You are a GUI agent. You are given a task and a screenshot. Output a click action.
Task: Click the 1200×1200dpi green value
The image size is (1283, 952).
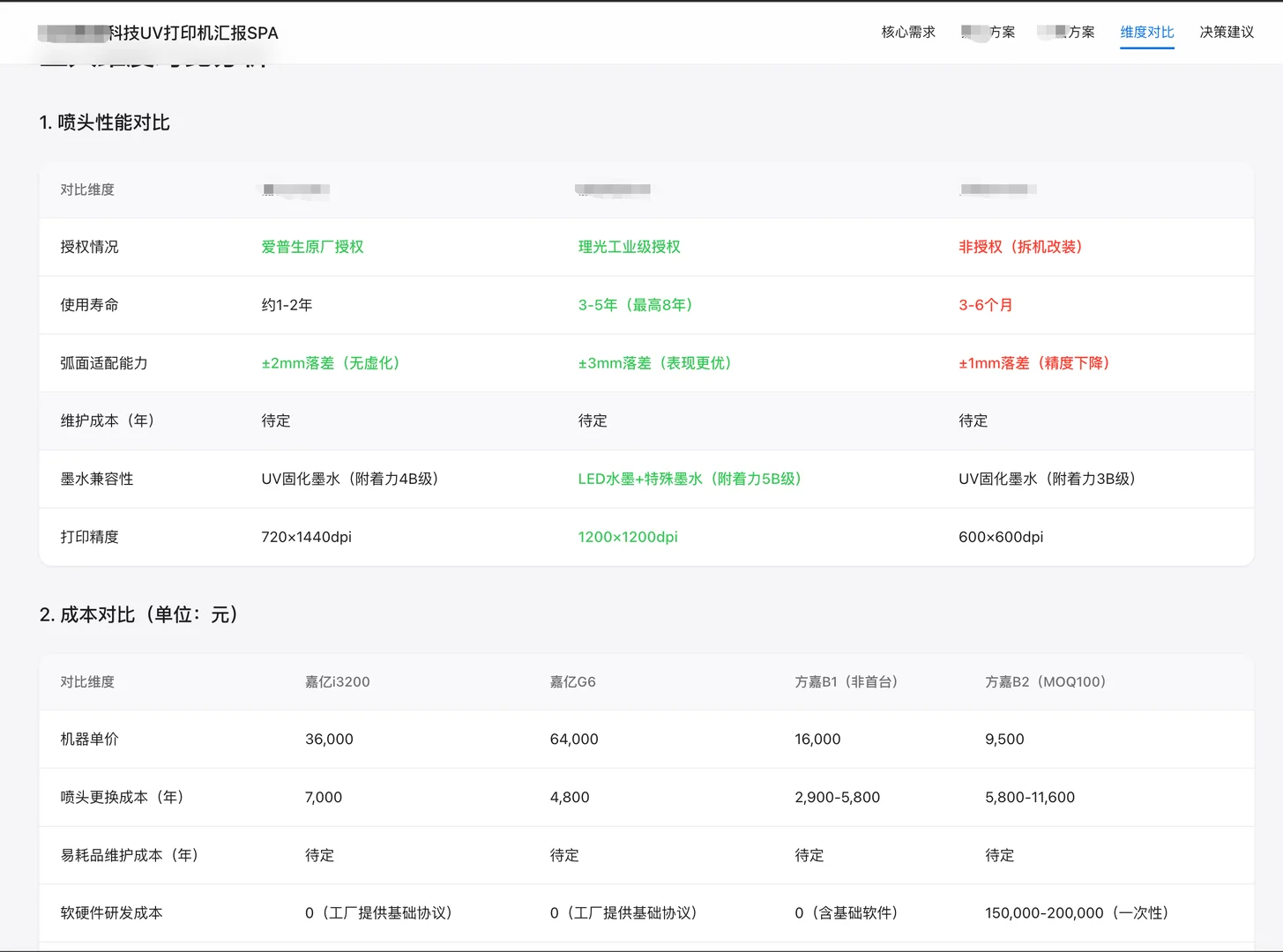point(628,536)
